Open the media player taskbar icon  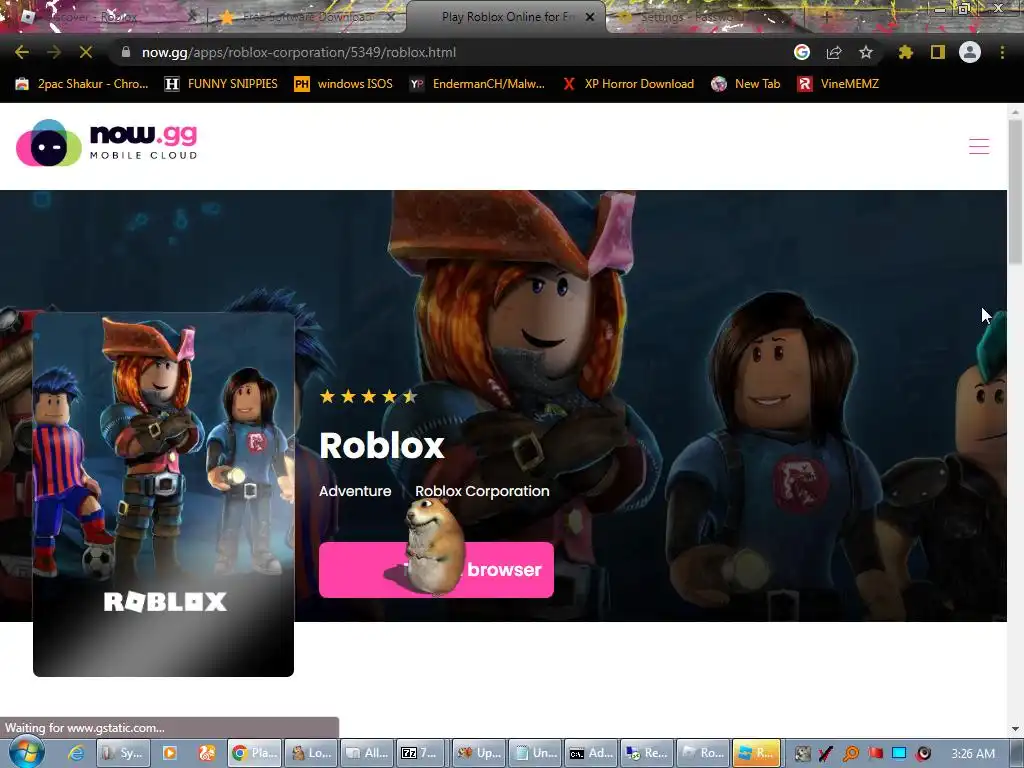pyautogui.click(x=169, y=753)
